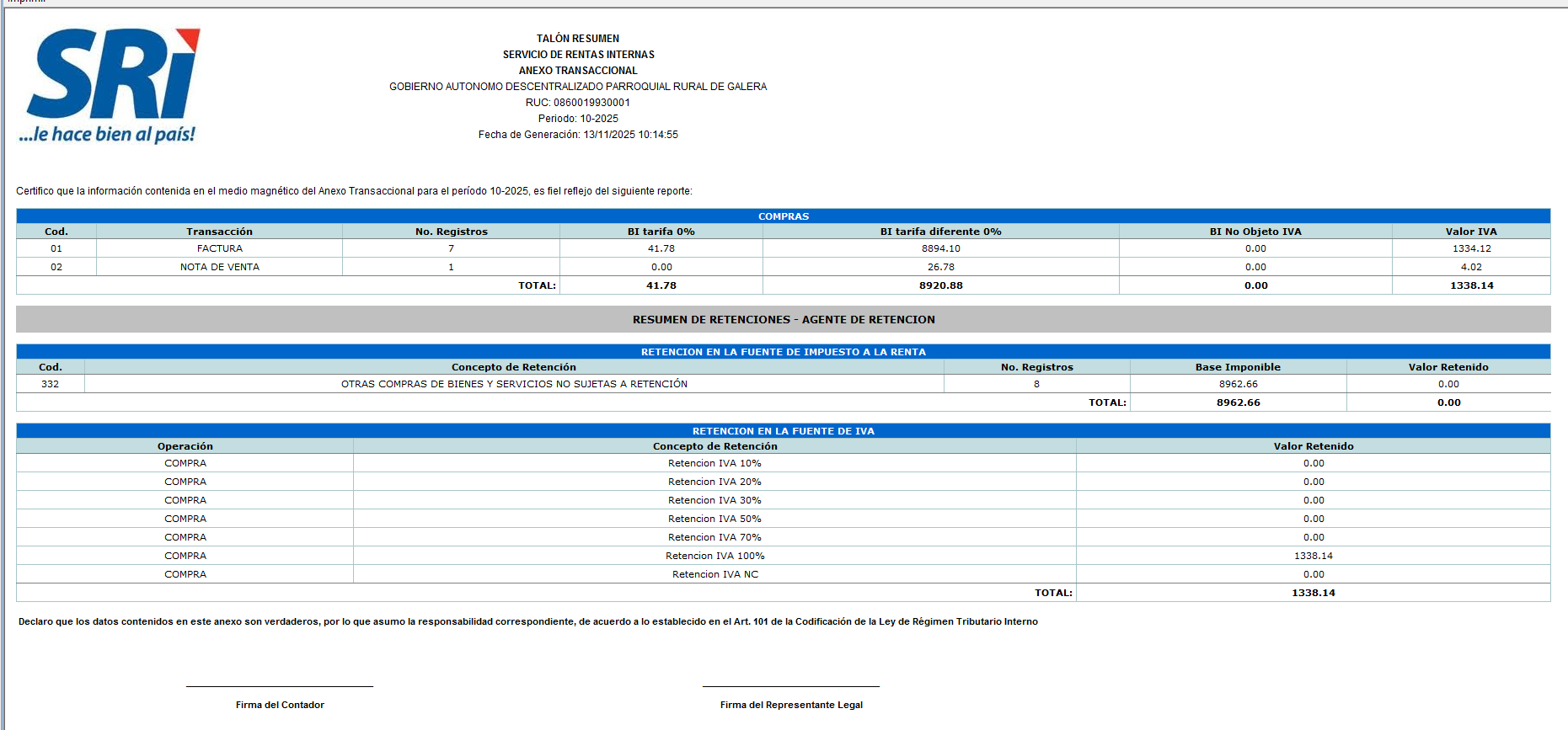Screen dimensions: 1568x730
Task: Click the 1338.14 value for Retencion IVA 100%
Action: 1313,556
